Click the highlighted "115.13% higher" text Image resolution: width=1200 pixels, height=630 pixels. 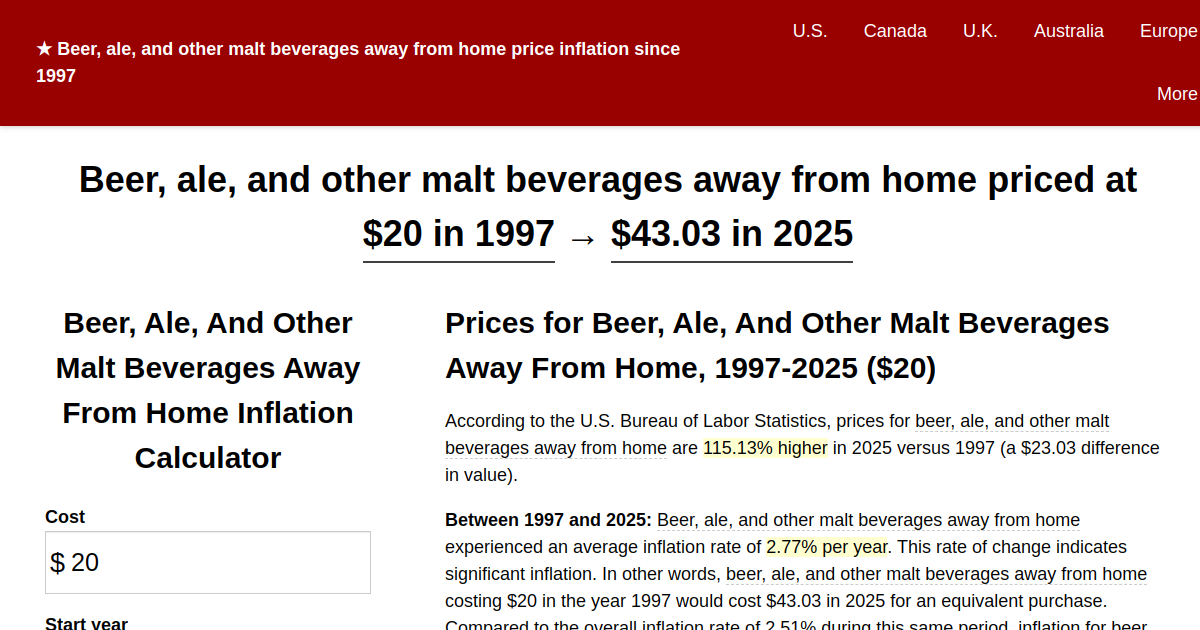(765, 448)
